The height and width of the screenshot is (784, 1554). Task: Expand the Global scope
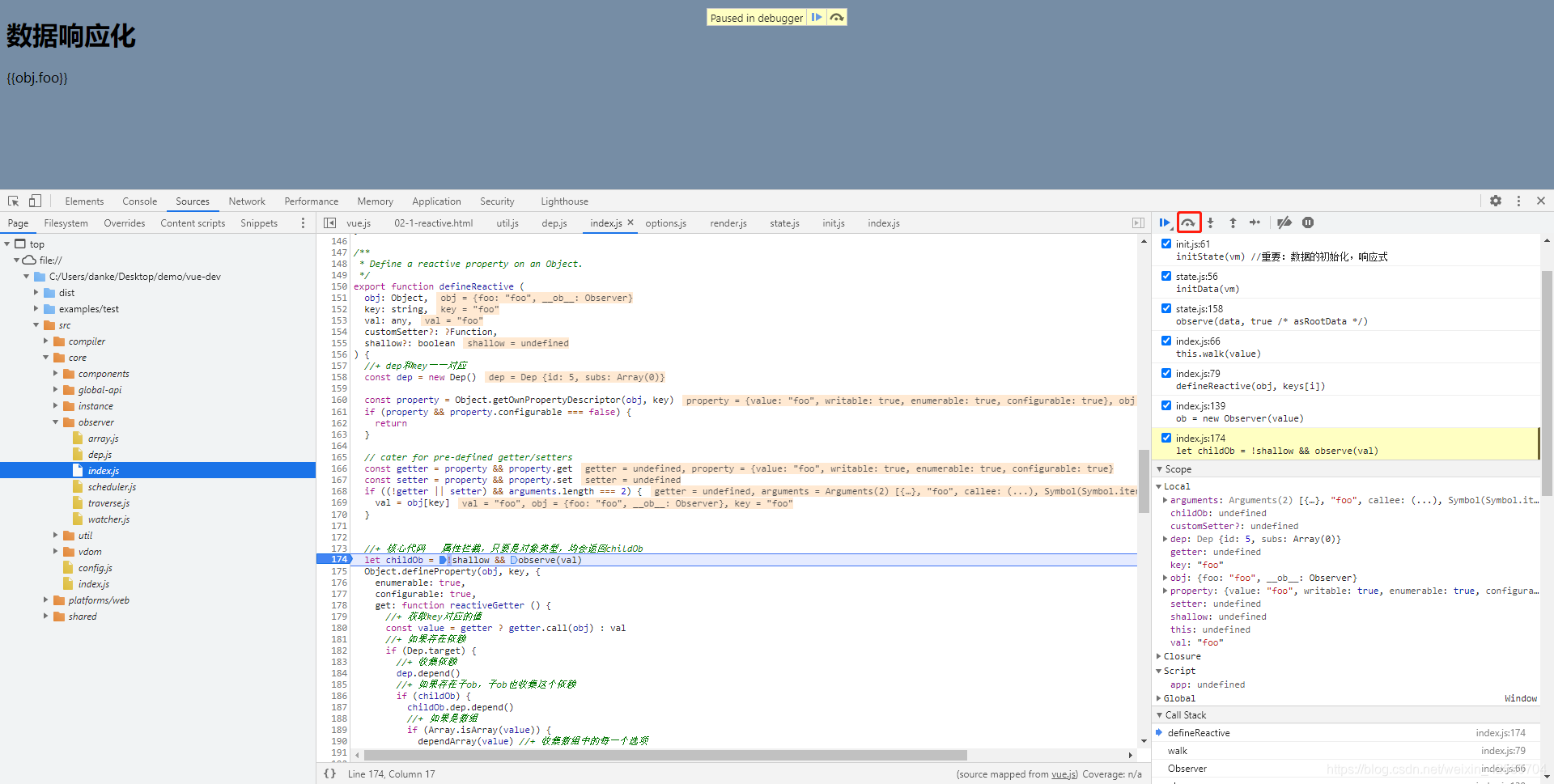(x=1159, y=698)
